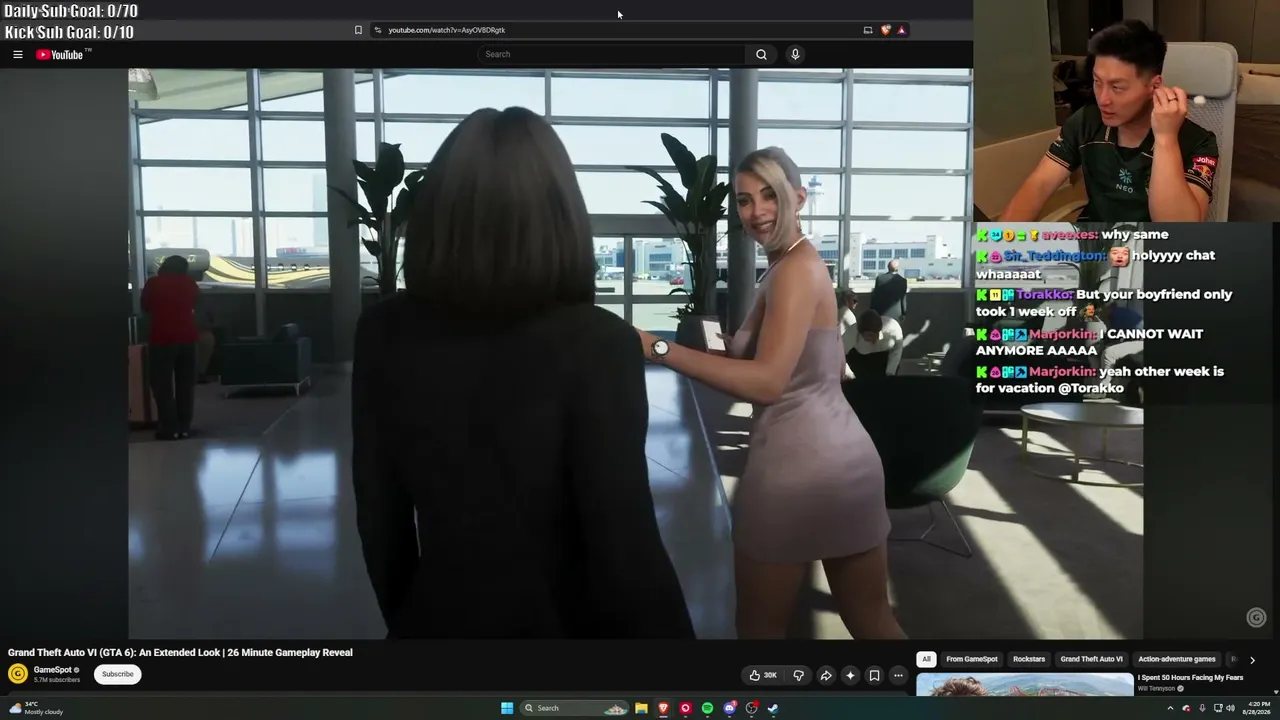Dislike the GTA VI video

click(x=798, y=675)
